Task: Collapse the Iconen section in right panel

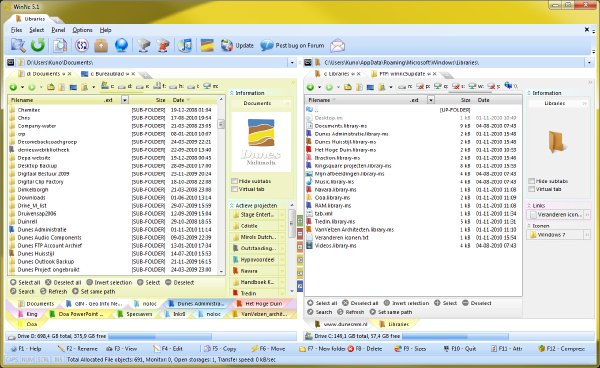Action: (x=529, y=226)
